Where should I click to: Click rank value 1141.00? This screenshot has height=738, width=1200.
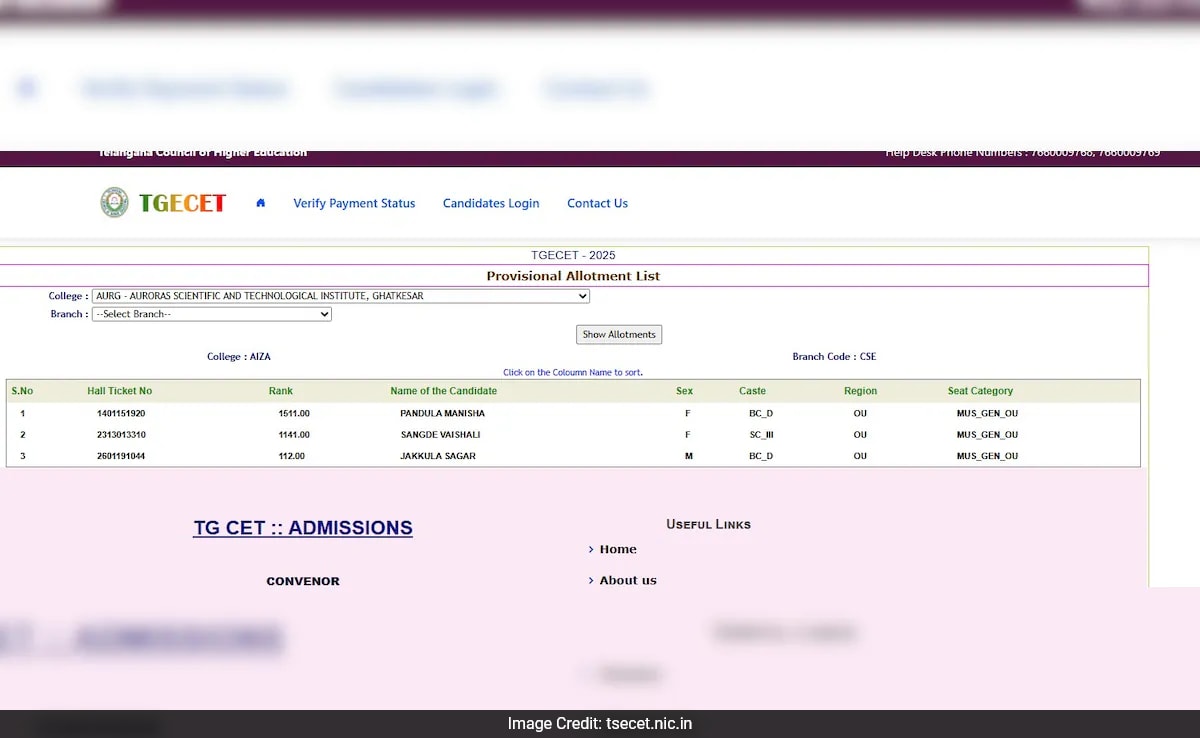pyautogui.click(x=294, y=435)
